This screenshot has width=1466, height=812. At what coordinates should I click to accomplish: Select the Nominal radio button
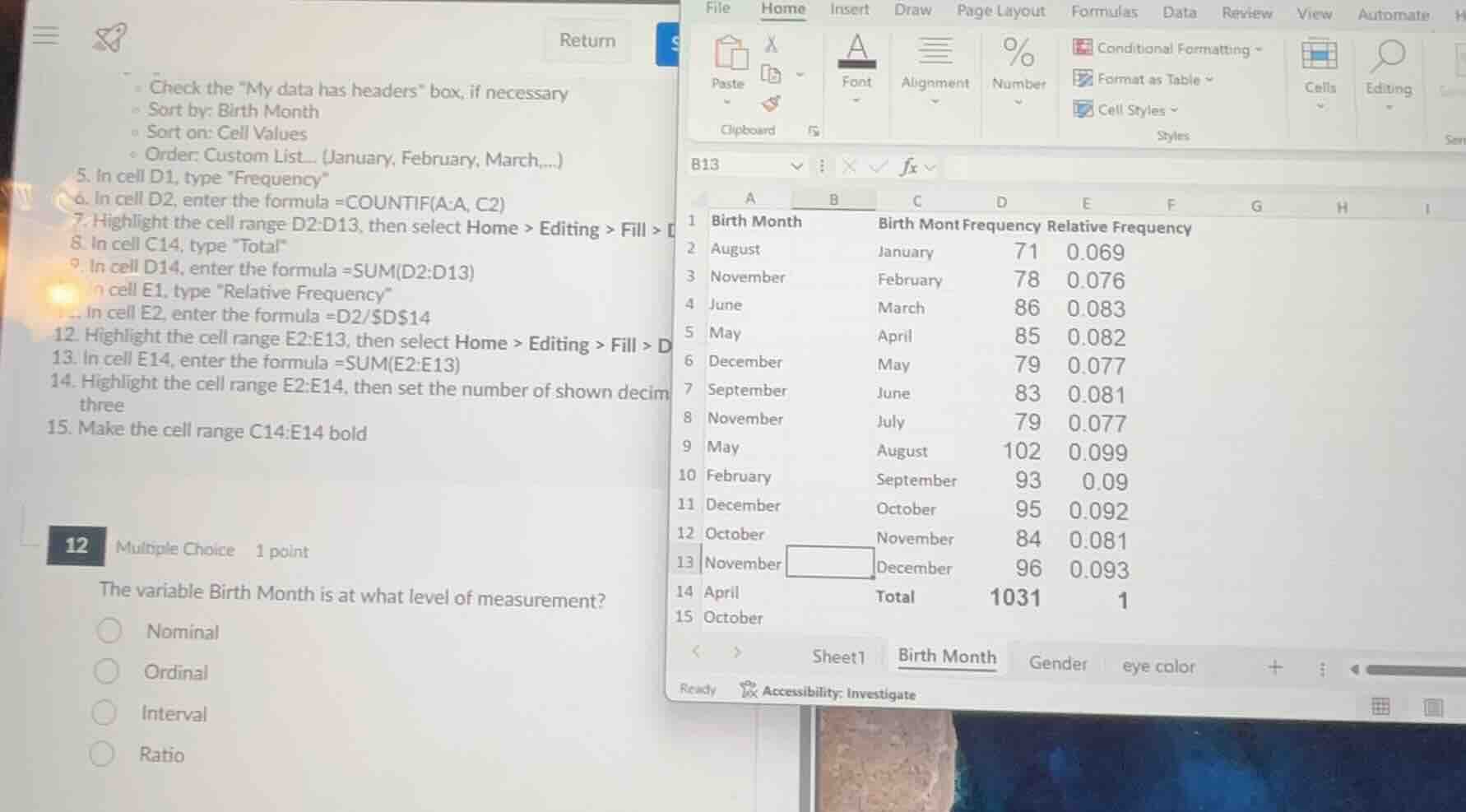(109, 630)
